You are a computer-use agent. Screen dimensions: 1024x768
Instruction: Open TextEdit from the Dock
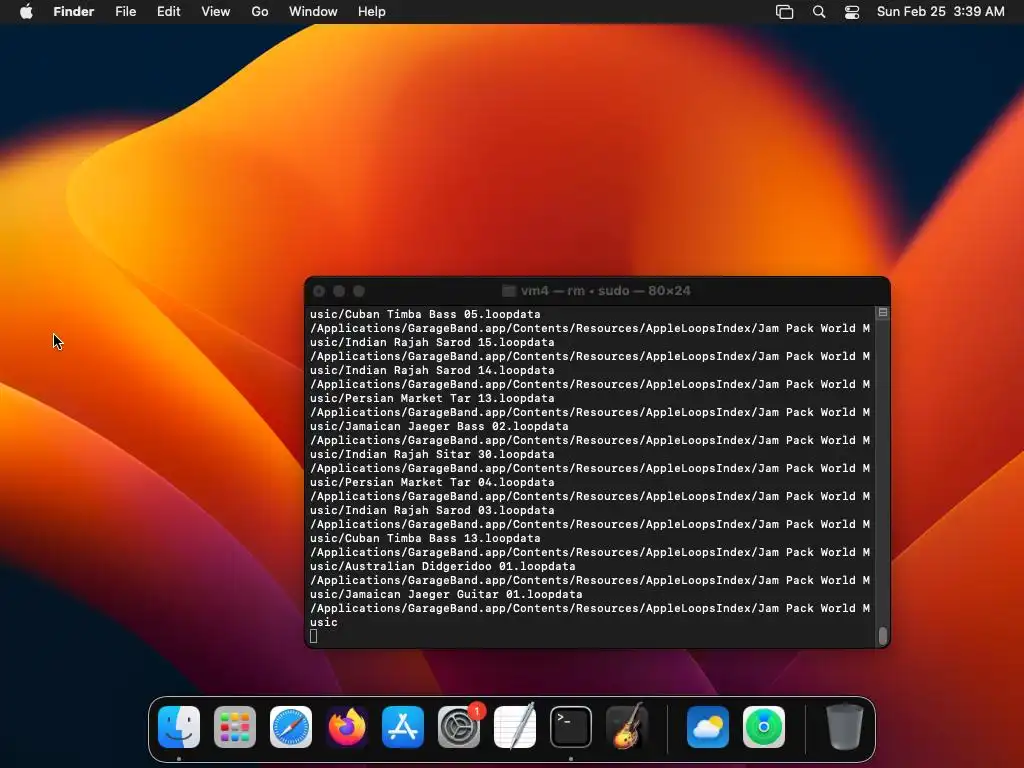pyautogui.click(x=515, y=727)
